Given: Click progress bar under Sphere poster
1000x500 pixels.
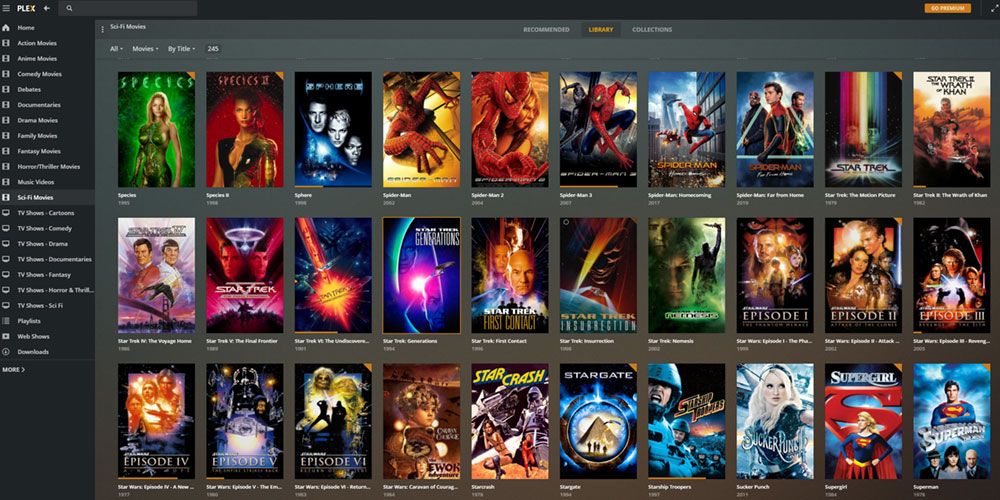Looking at the screenshot, I should tap(333, 187).
